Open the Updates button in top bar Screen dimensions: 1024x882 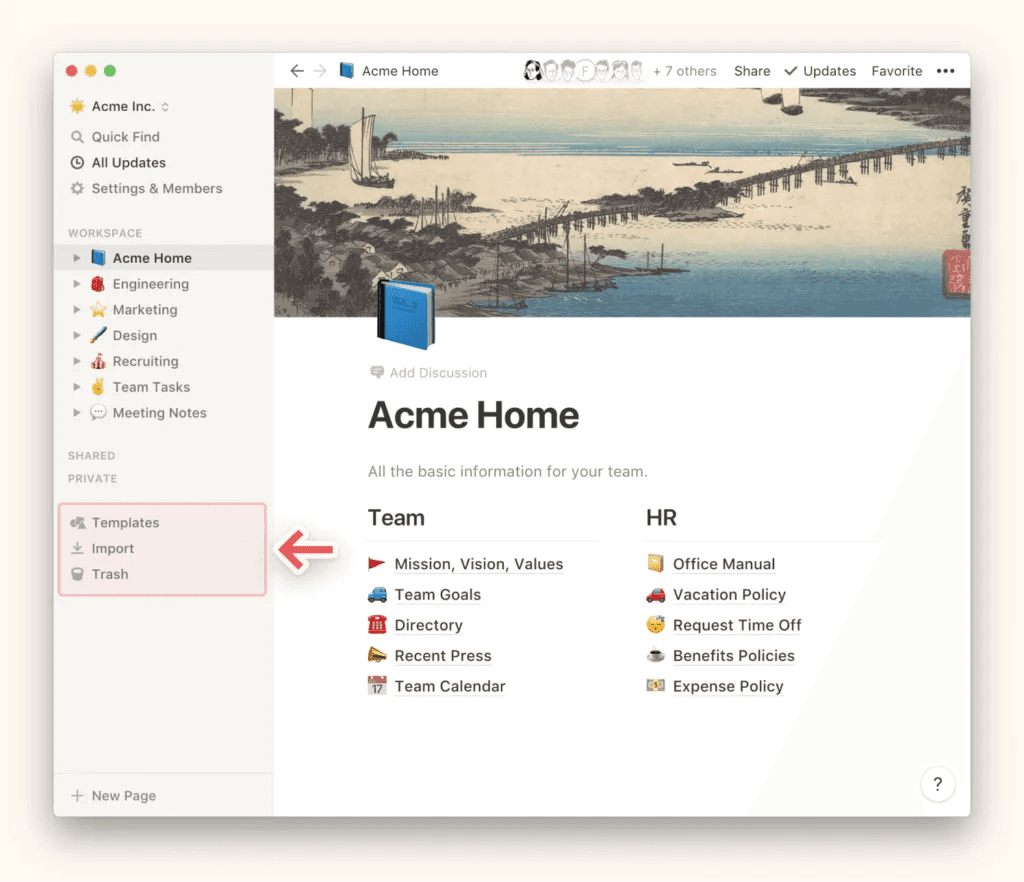[x=820, y=71]
